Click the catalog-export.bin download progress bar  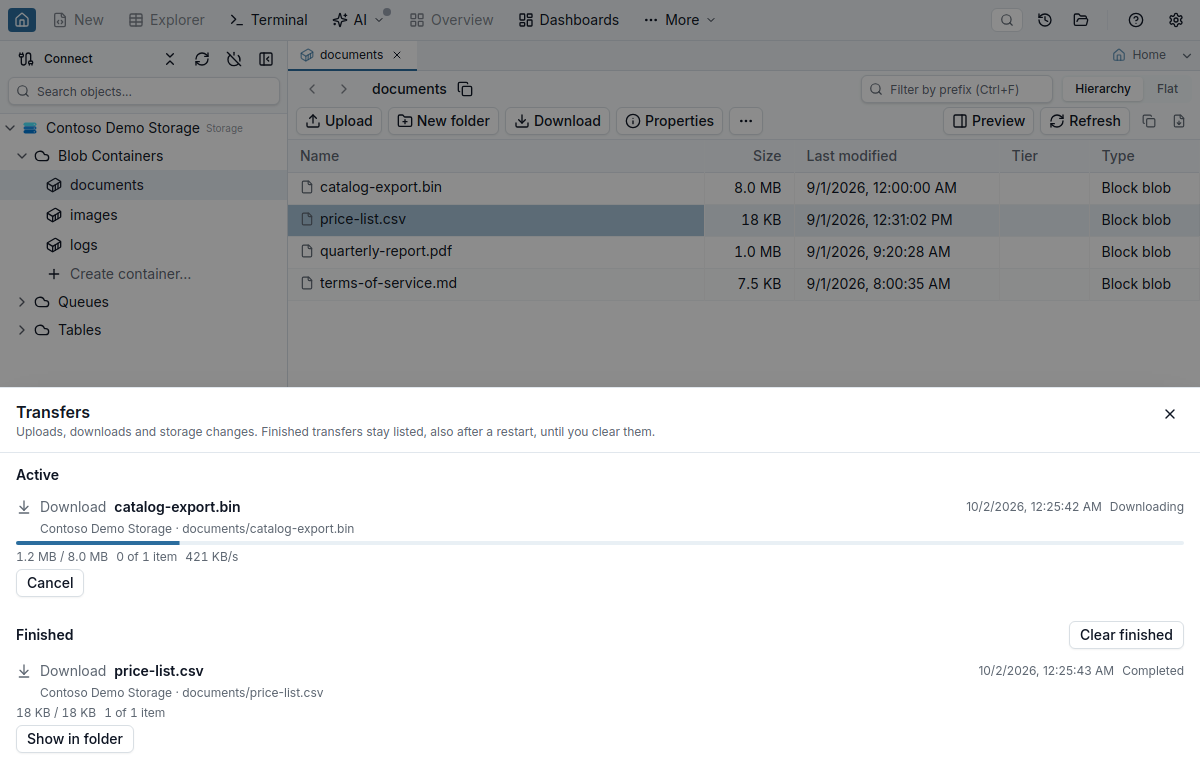[x=600, y=543]
